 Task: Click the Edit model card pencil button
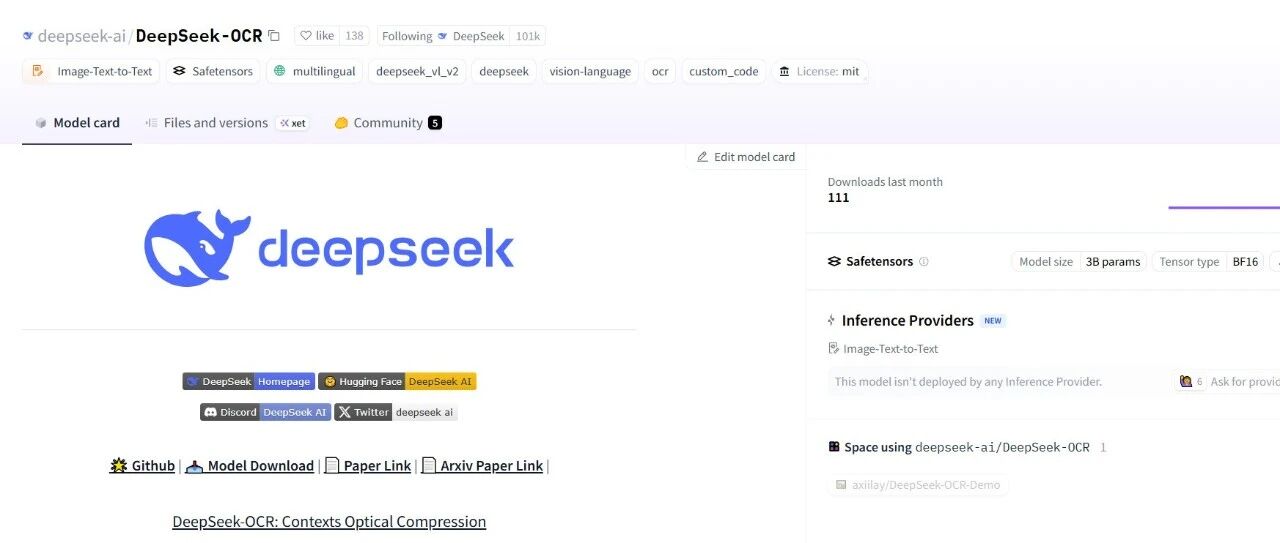[x=746, y=157]
